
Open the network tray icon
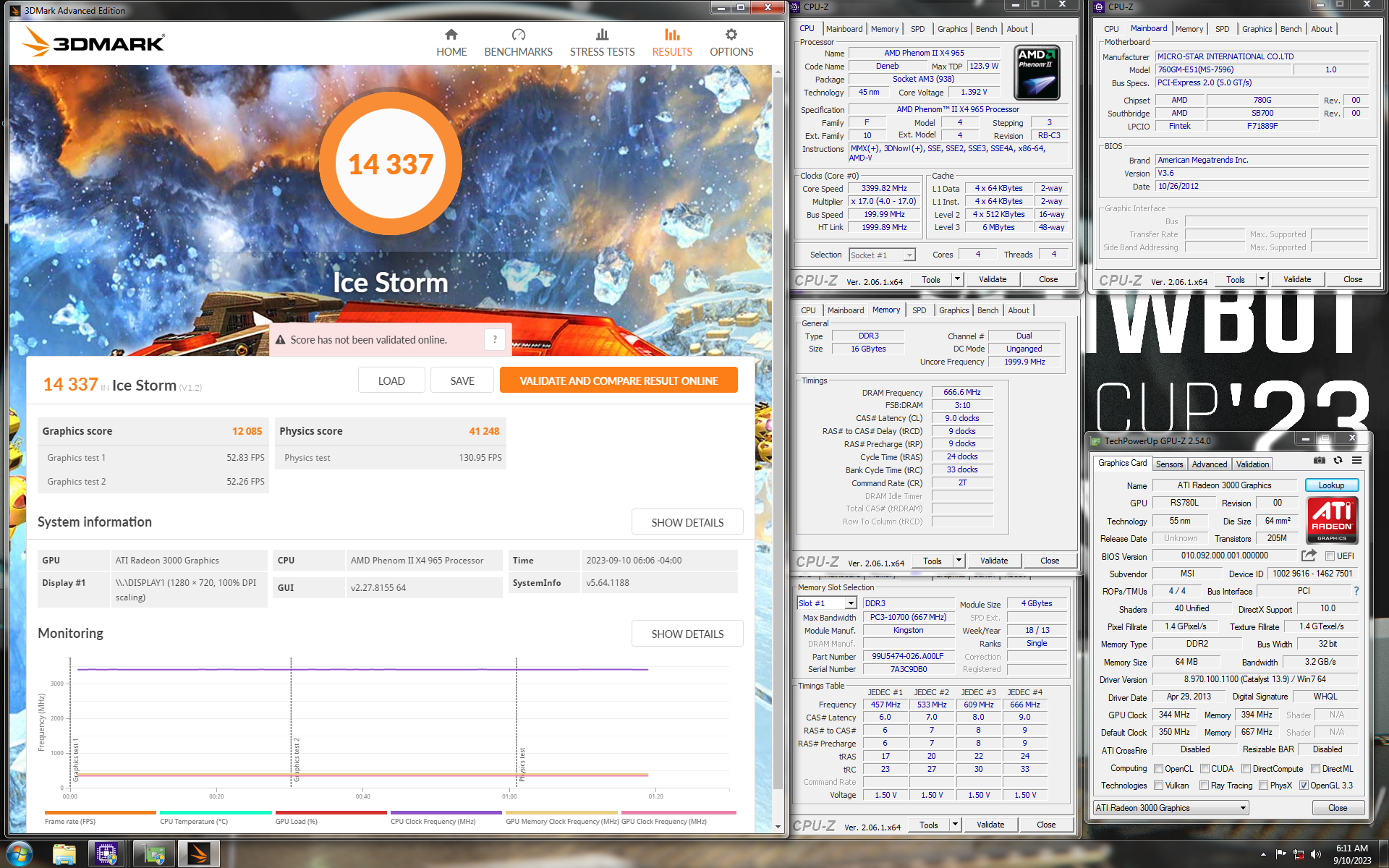click(1299, 854)
